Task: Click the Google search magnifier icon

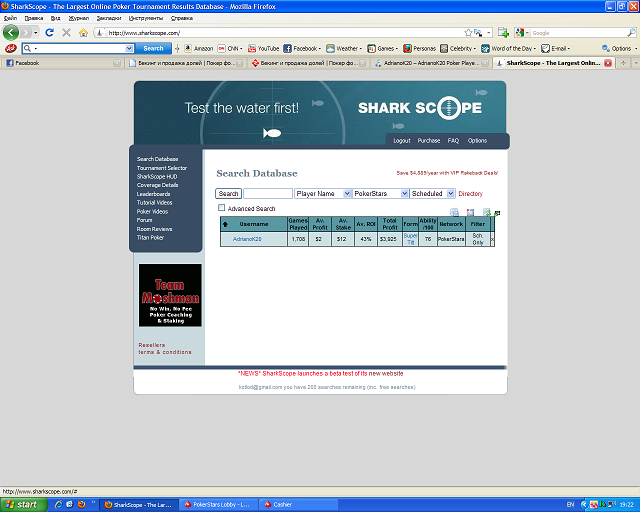Action: point(631,33)
